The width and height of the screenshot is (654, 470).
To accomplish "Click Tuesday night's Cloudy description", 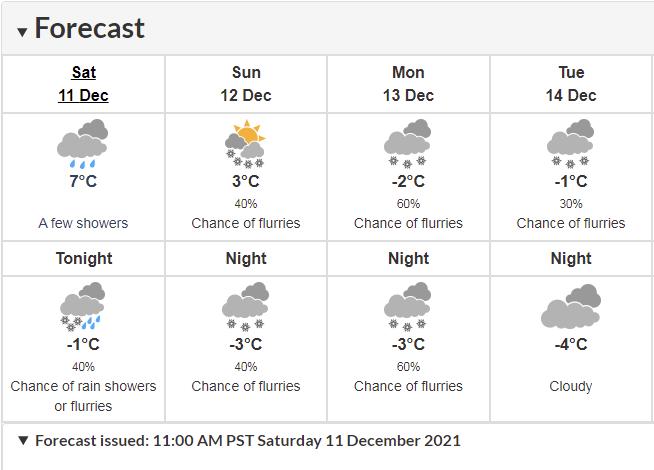I will [571, 386].
